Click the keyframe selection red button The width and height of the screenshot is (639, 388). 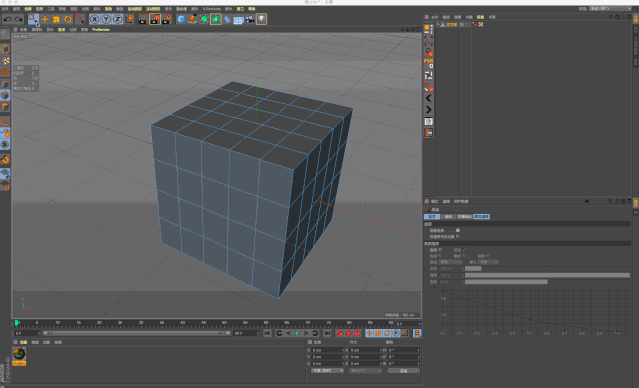tap(357, 333)
